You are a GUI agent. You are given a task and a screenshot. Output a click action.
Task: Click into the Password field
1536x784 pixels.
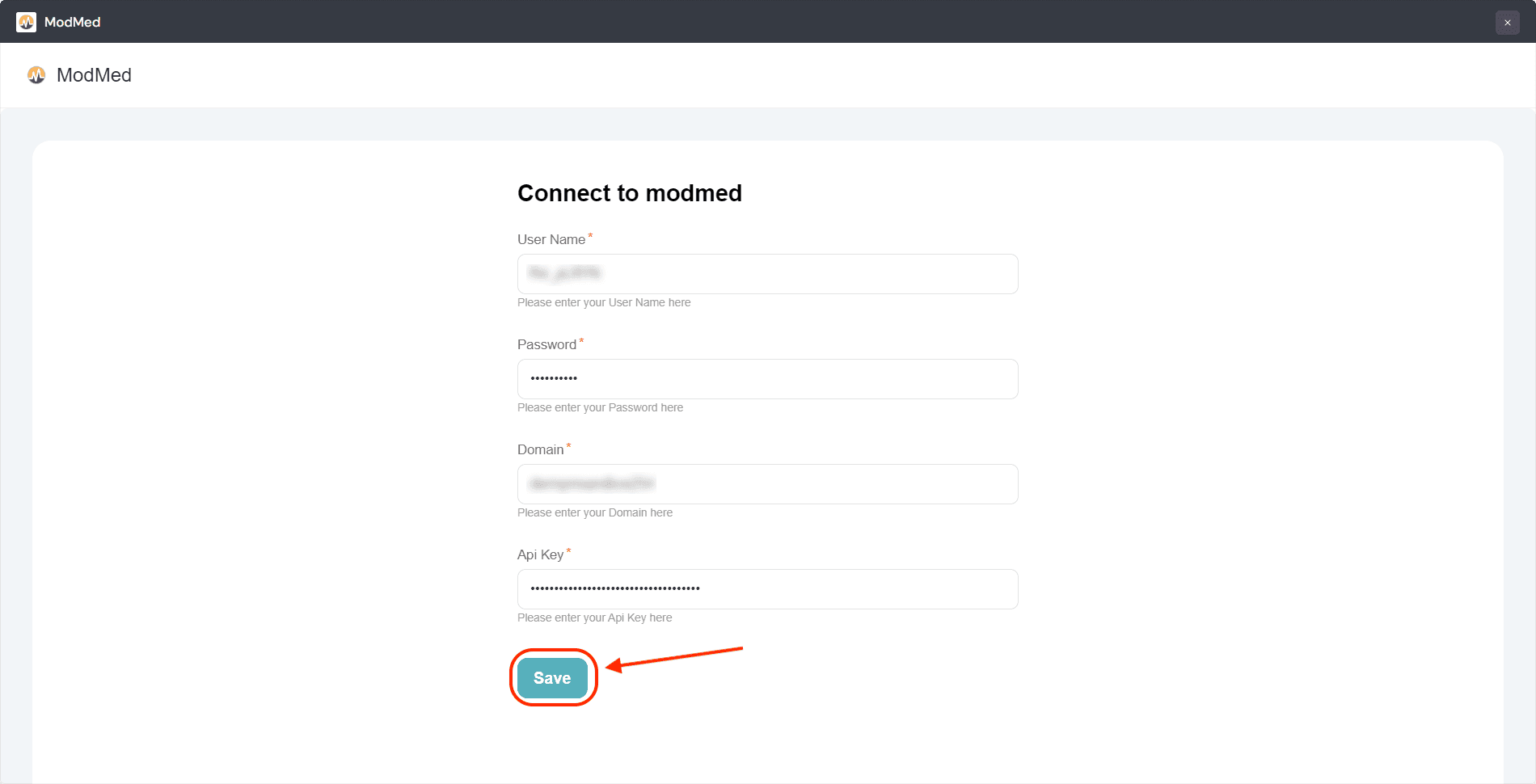[x=767, y=379]
